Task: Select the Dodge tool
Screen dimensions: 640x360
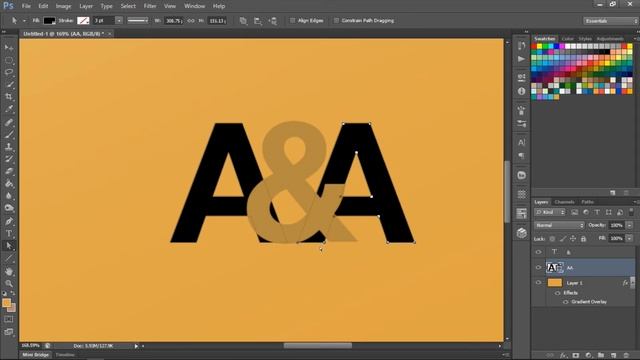Action: [9, 208]
